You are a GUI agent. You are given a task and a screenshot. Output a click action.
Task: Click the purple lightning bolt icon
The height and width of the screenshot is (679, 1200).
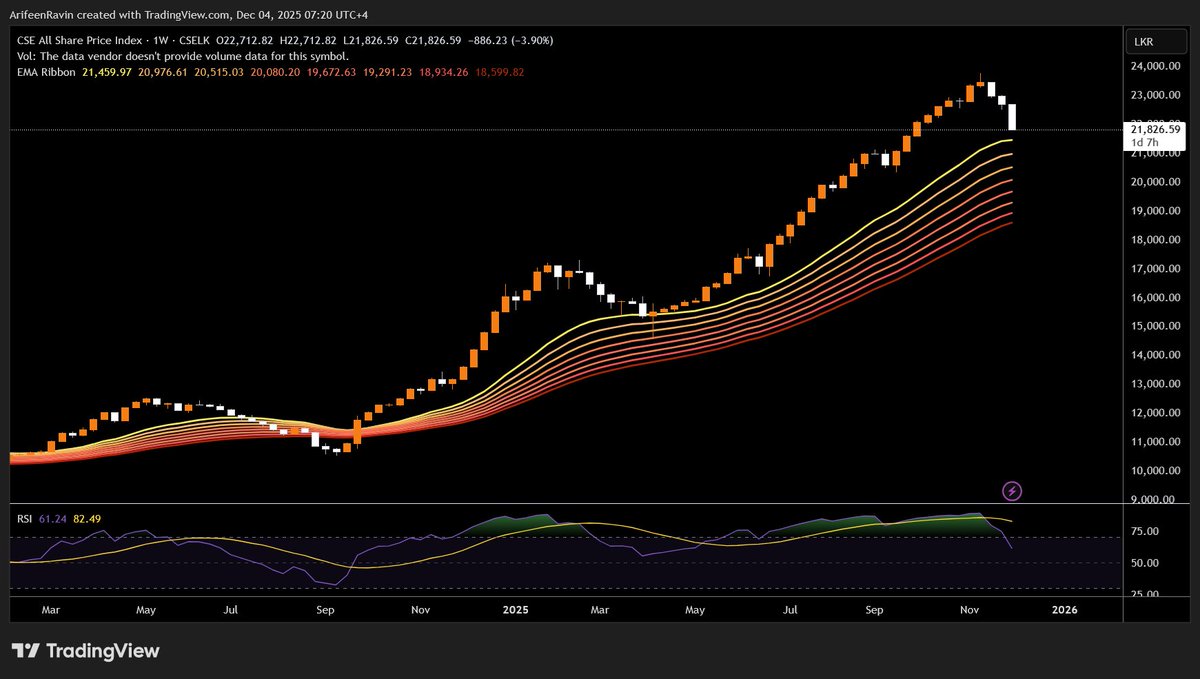(x=1012, y=491)
